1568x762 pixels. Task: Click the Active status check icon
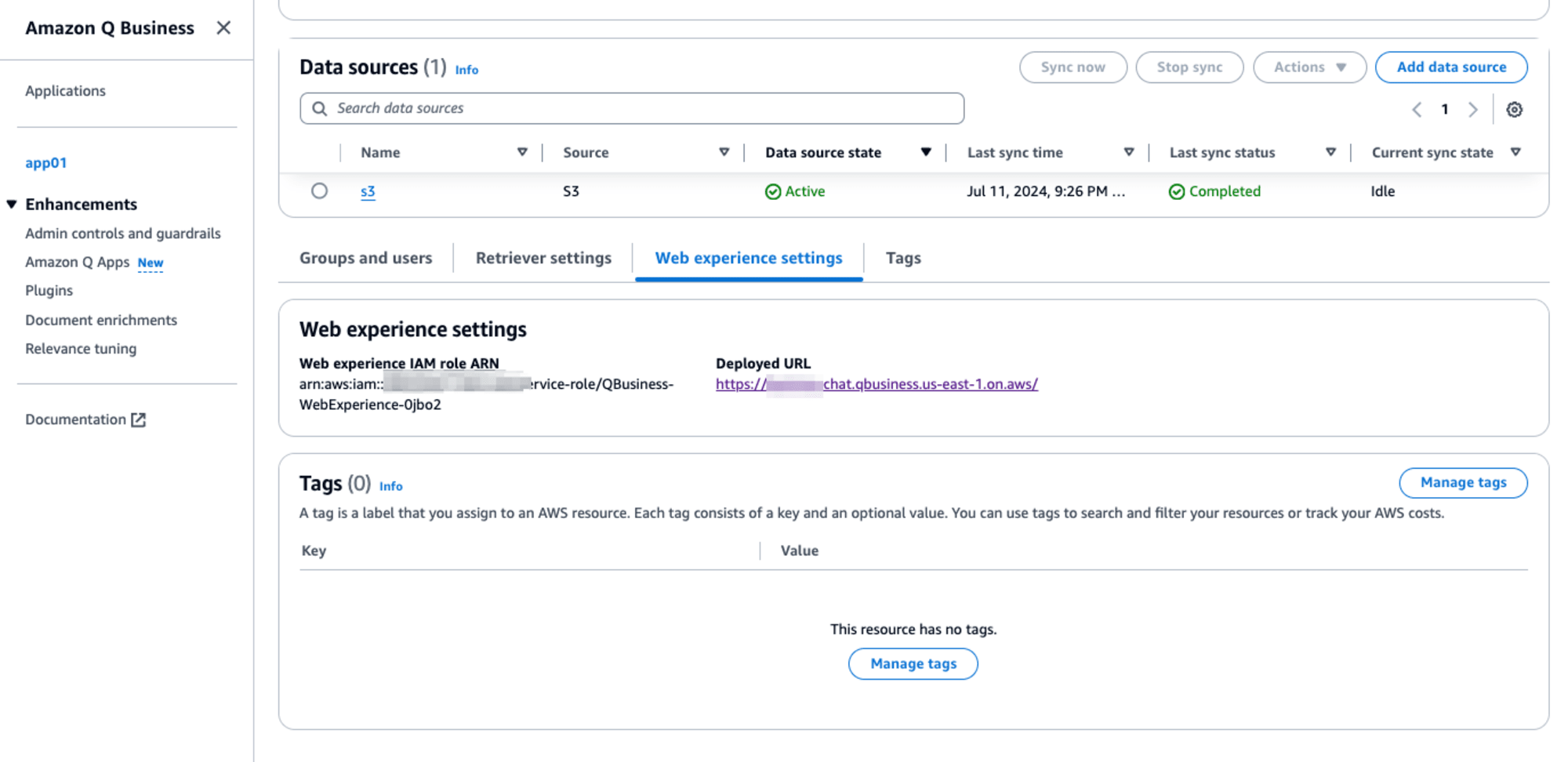pos(773,191)
